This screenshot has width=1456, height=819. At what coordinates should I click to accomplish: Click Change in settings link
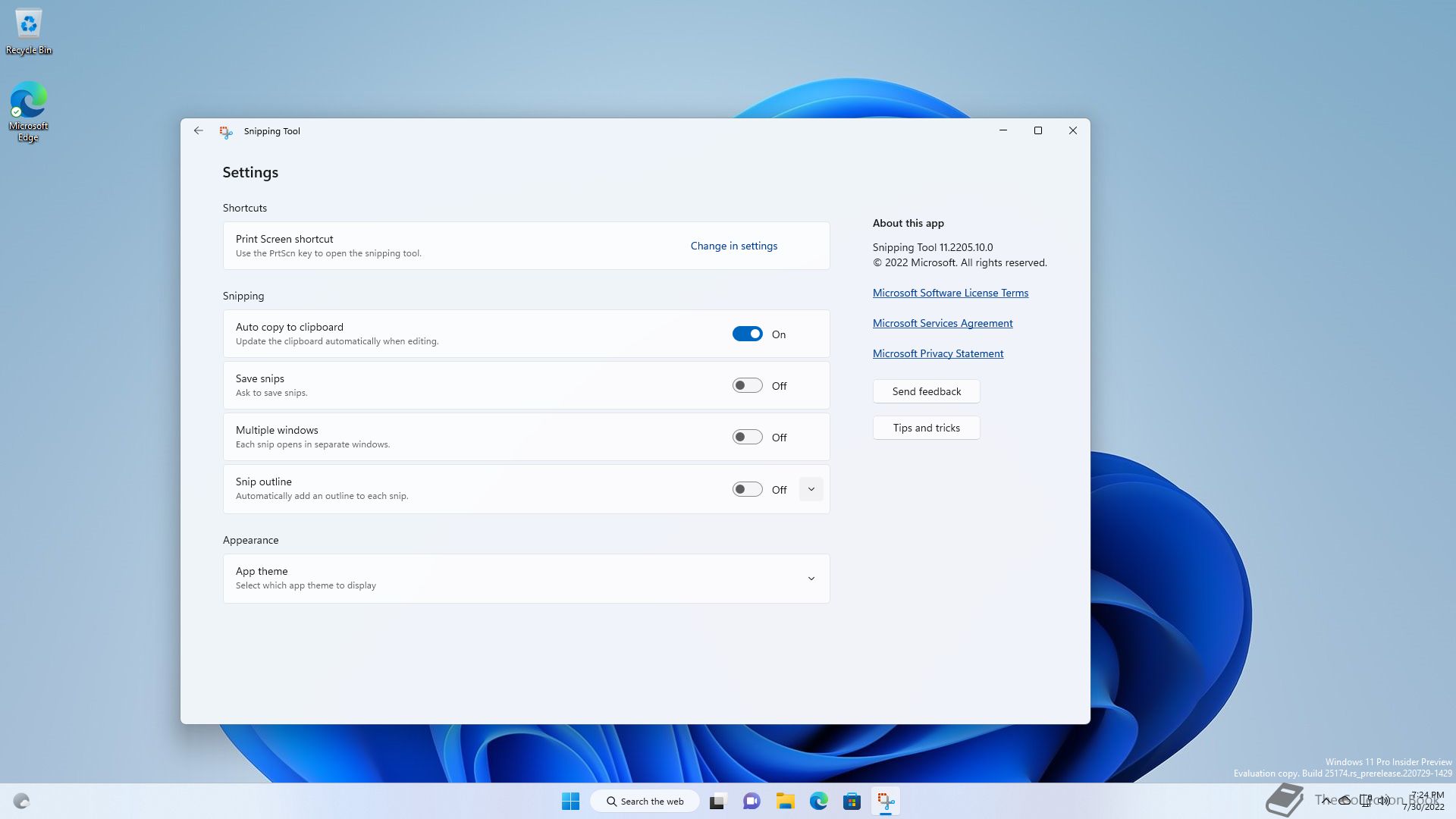pos(733,246)
